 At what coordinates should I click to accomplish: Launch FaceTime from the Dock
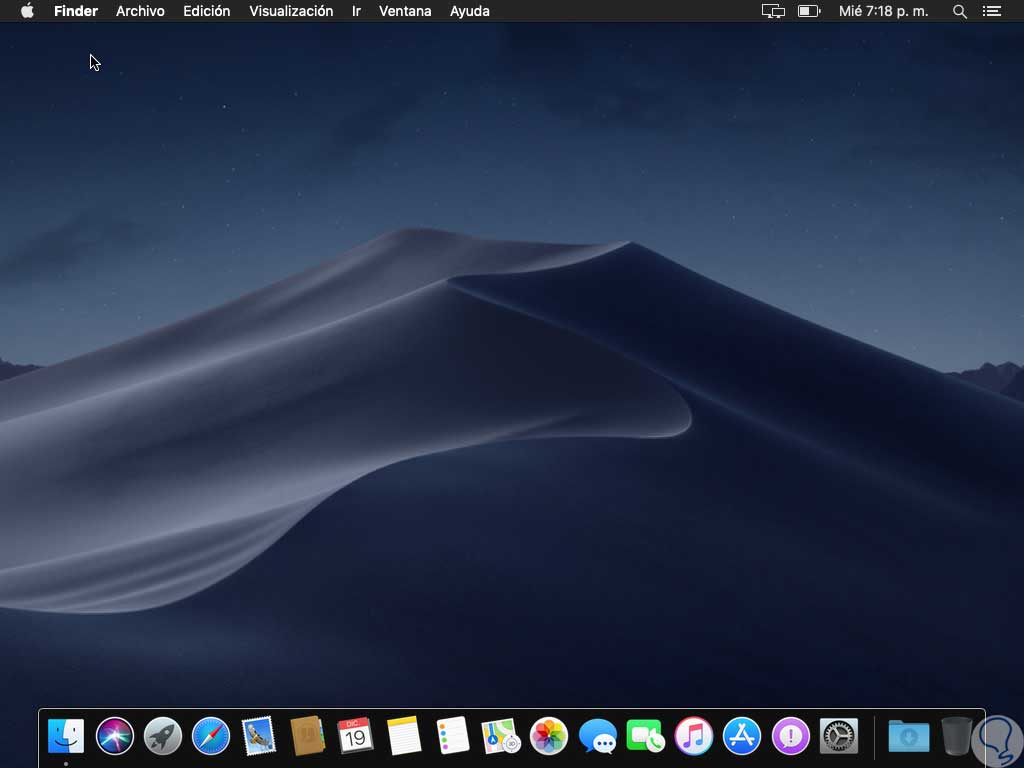646,737
